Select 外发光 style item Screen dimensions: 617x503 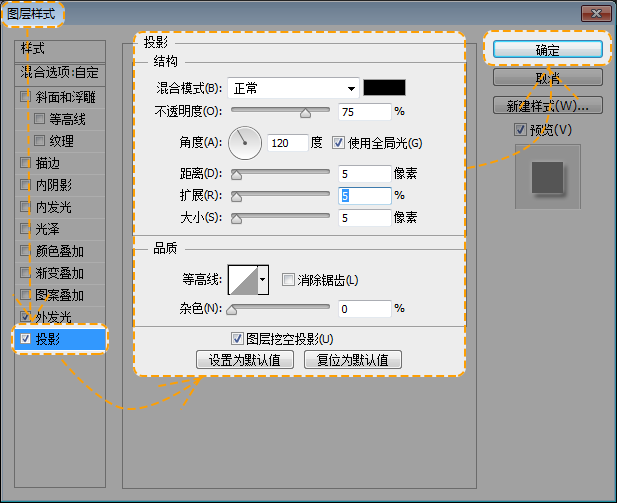click(53, 317)
